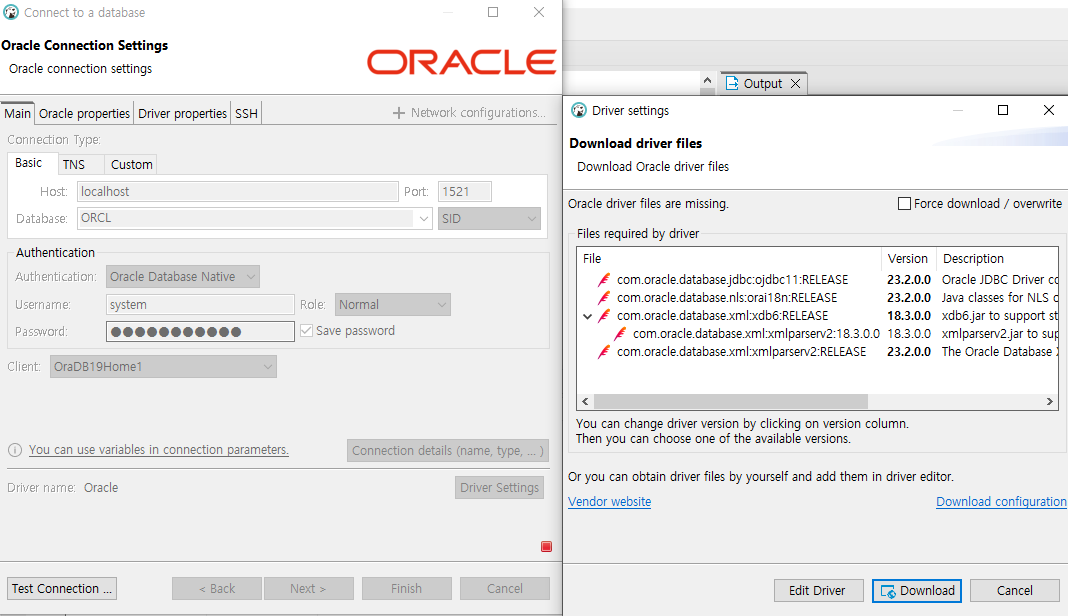Image resolution: width=1068 pixels, height=616 pixels.
Task: Maximize the Driver settings window
Action: pyautogui.click(x=1003, y=110)
